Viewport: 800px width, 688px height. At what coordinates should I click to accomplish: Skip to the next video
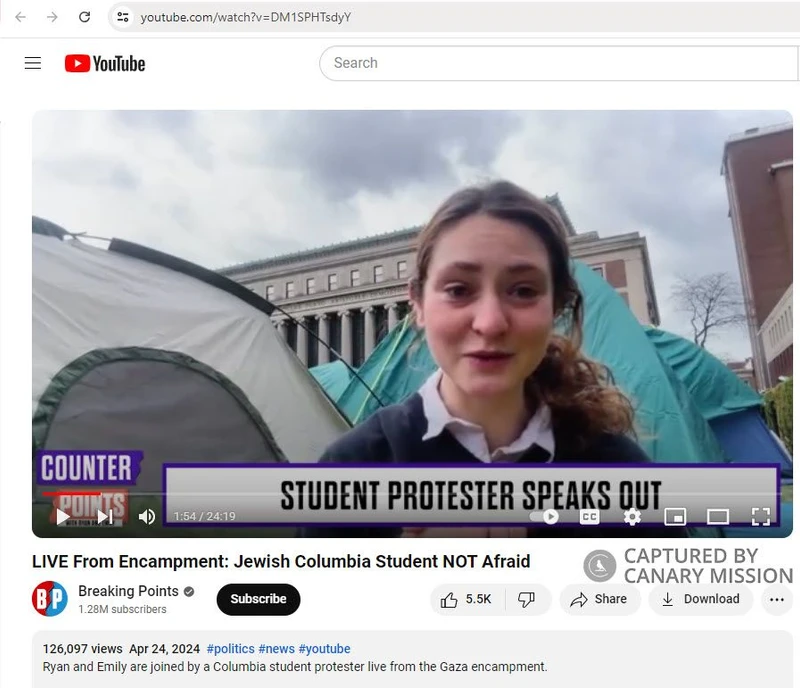105,516
